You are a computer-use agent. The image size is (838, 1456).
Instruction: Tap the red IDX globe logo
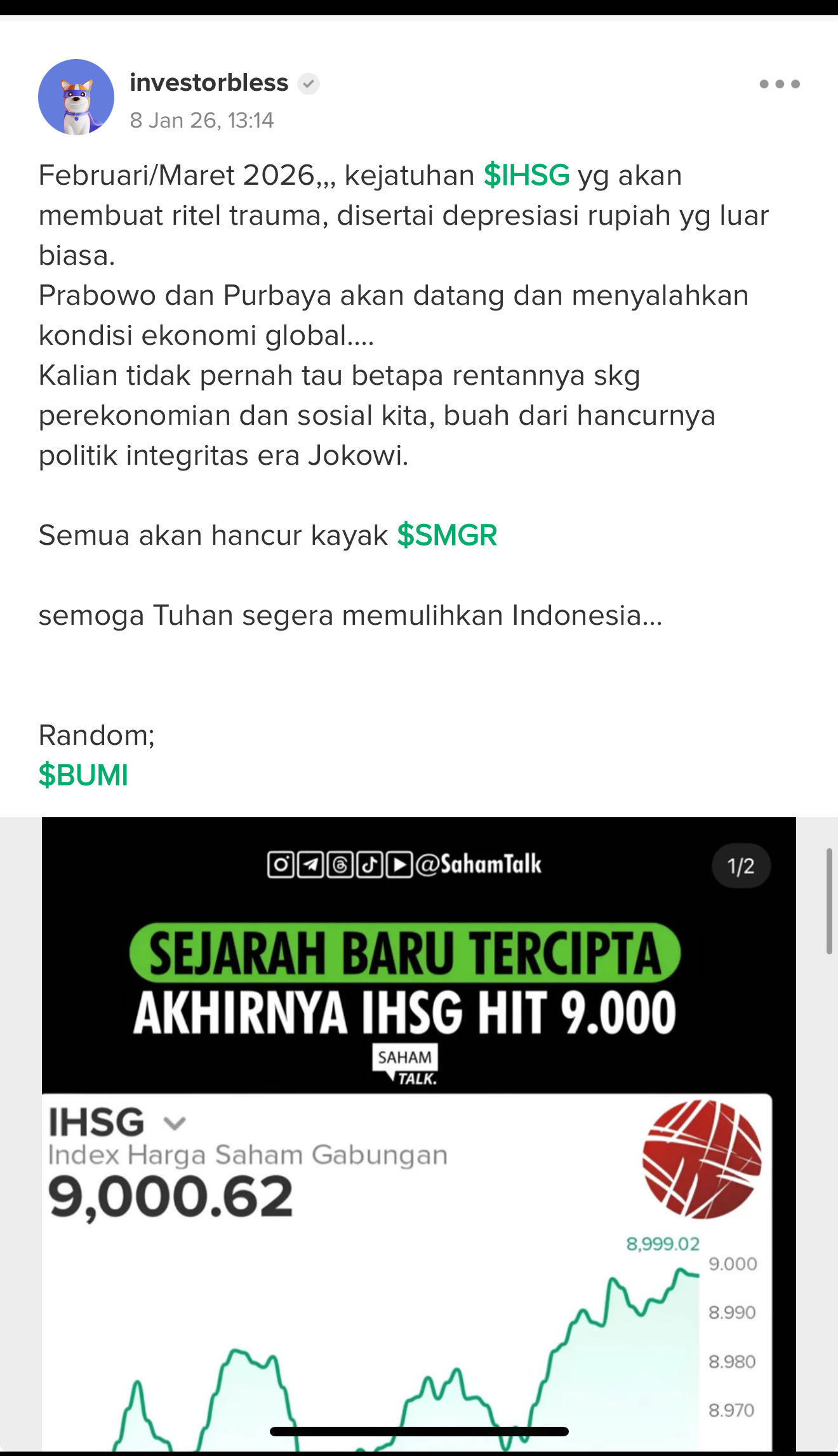(x=702, y=1159)
